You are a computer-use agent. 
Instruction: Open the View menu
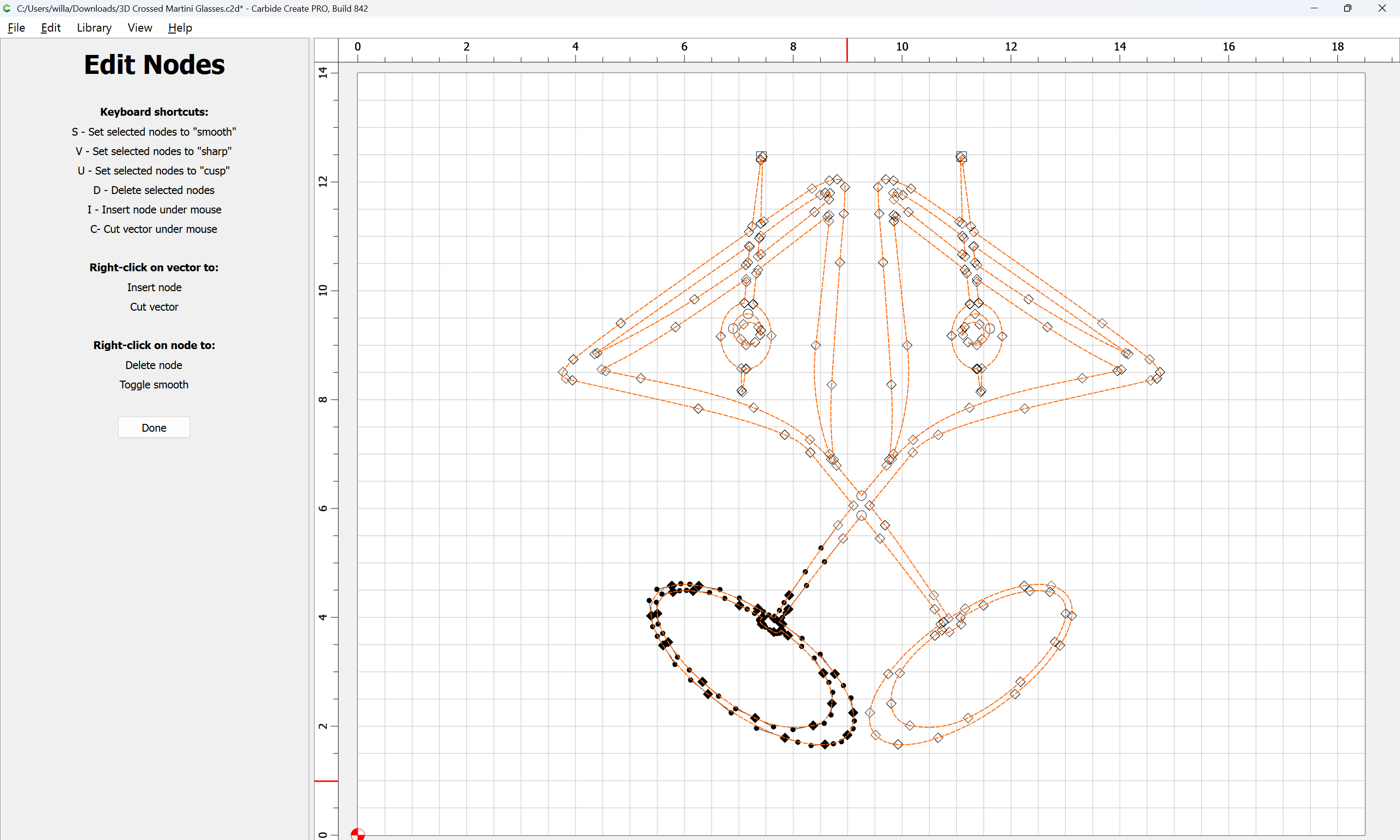click(139, 28)
